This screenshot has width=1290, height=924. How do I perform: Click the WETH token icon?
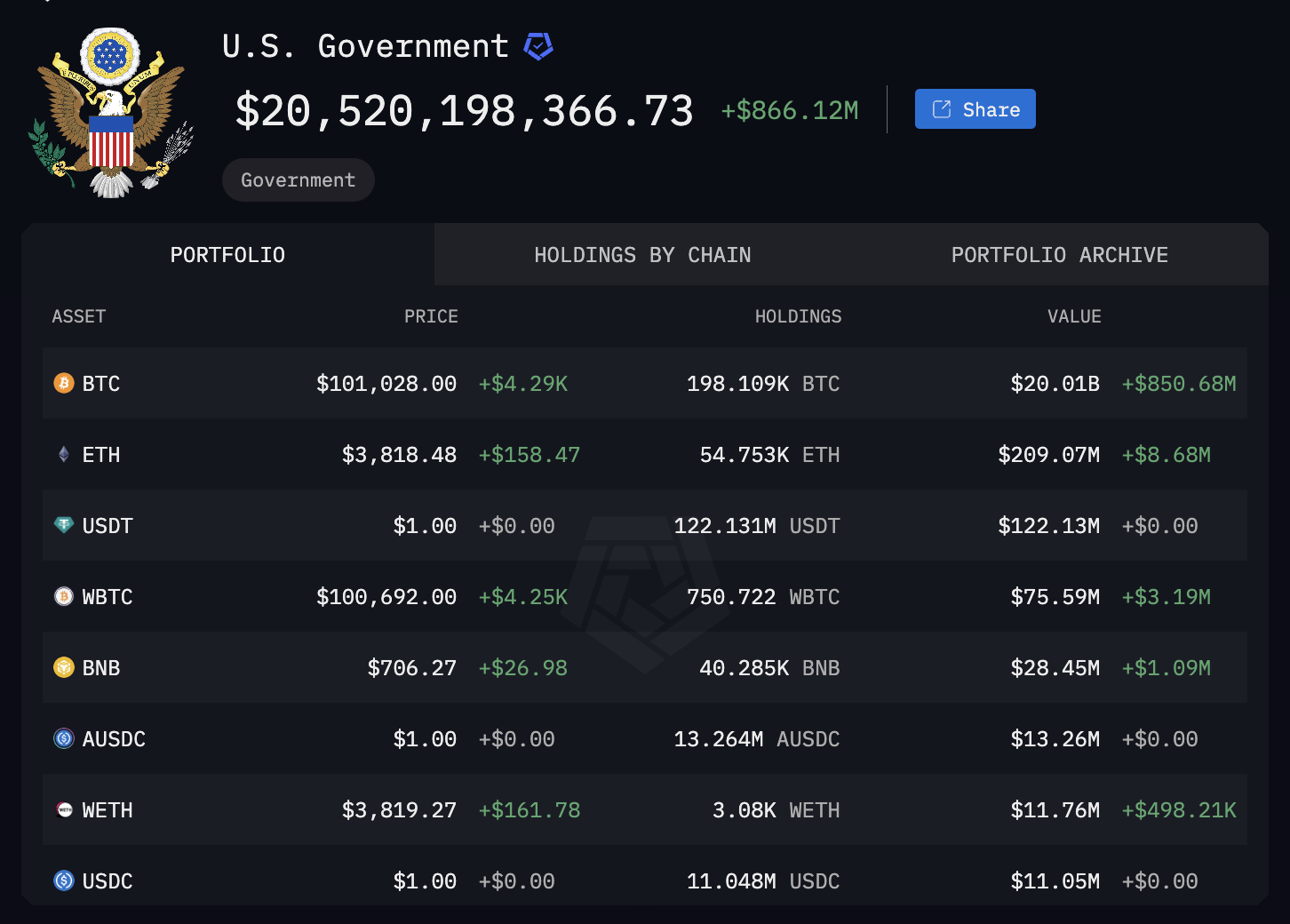[64, 809]
